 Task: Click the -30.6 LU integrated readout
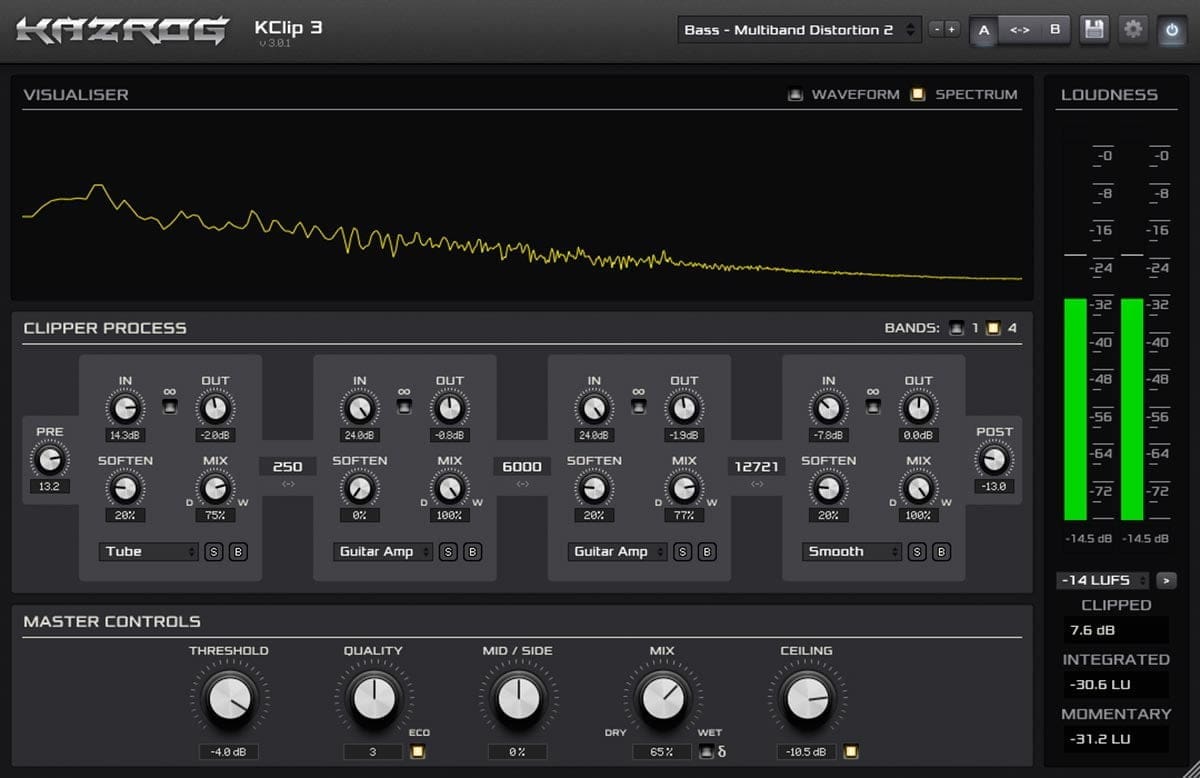point(1116,685)
